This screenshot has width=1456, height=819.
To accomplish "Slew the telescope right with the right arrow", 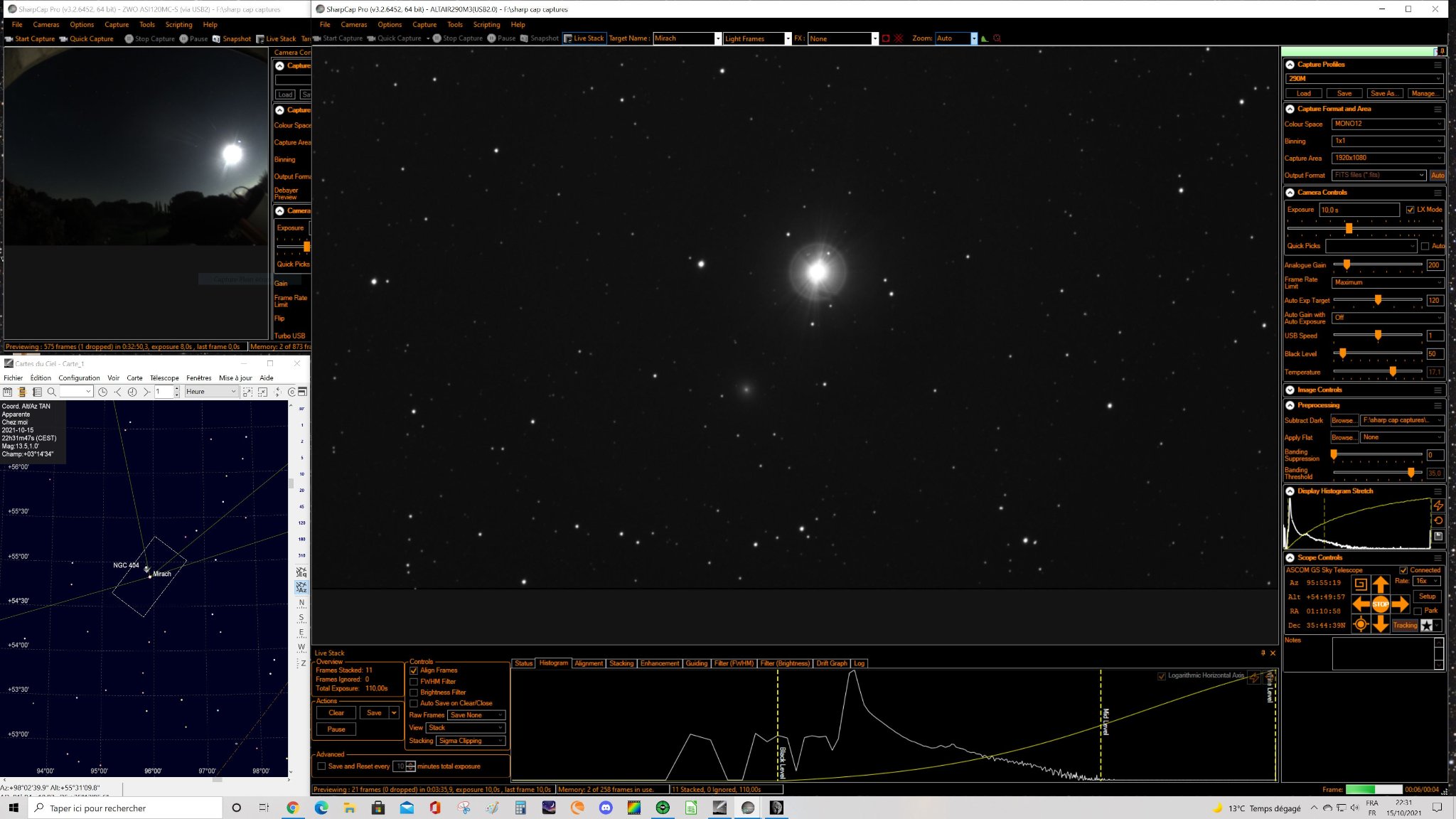I will click(x=1401, y=604).
